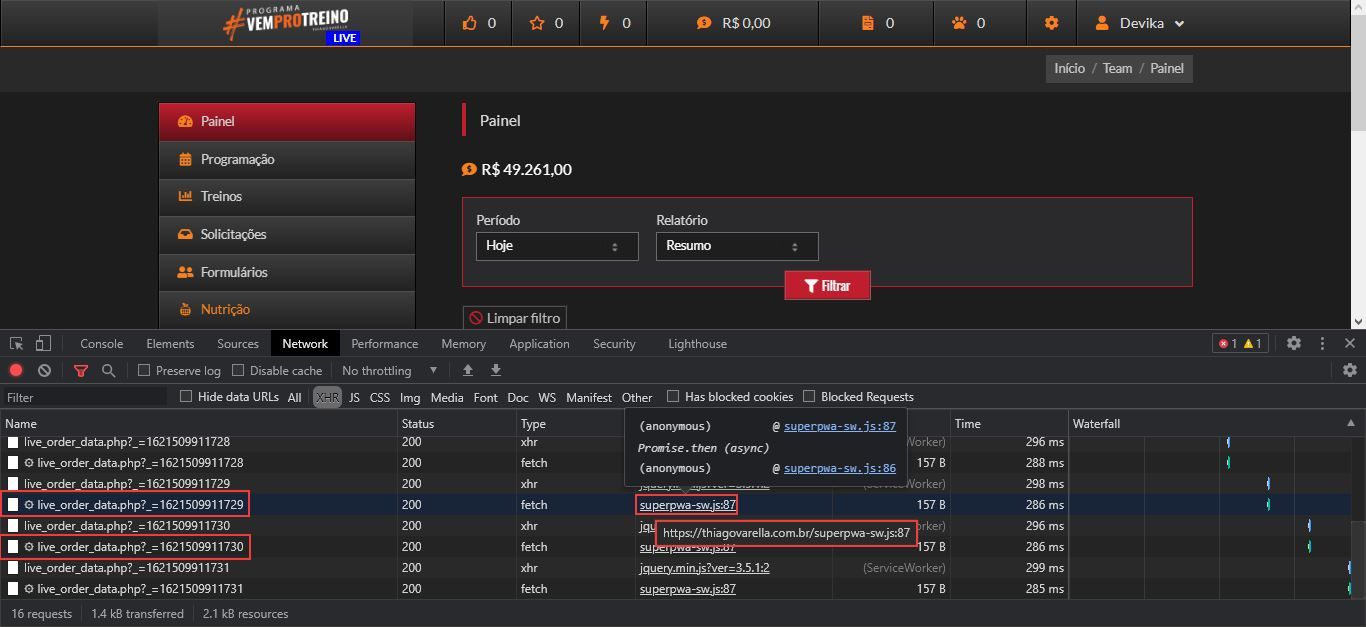Click the site settings gear in header
Viewport: 1366px width, 627px height.
click(1051, 23)
